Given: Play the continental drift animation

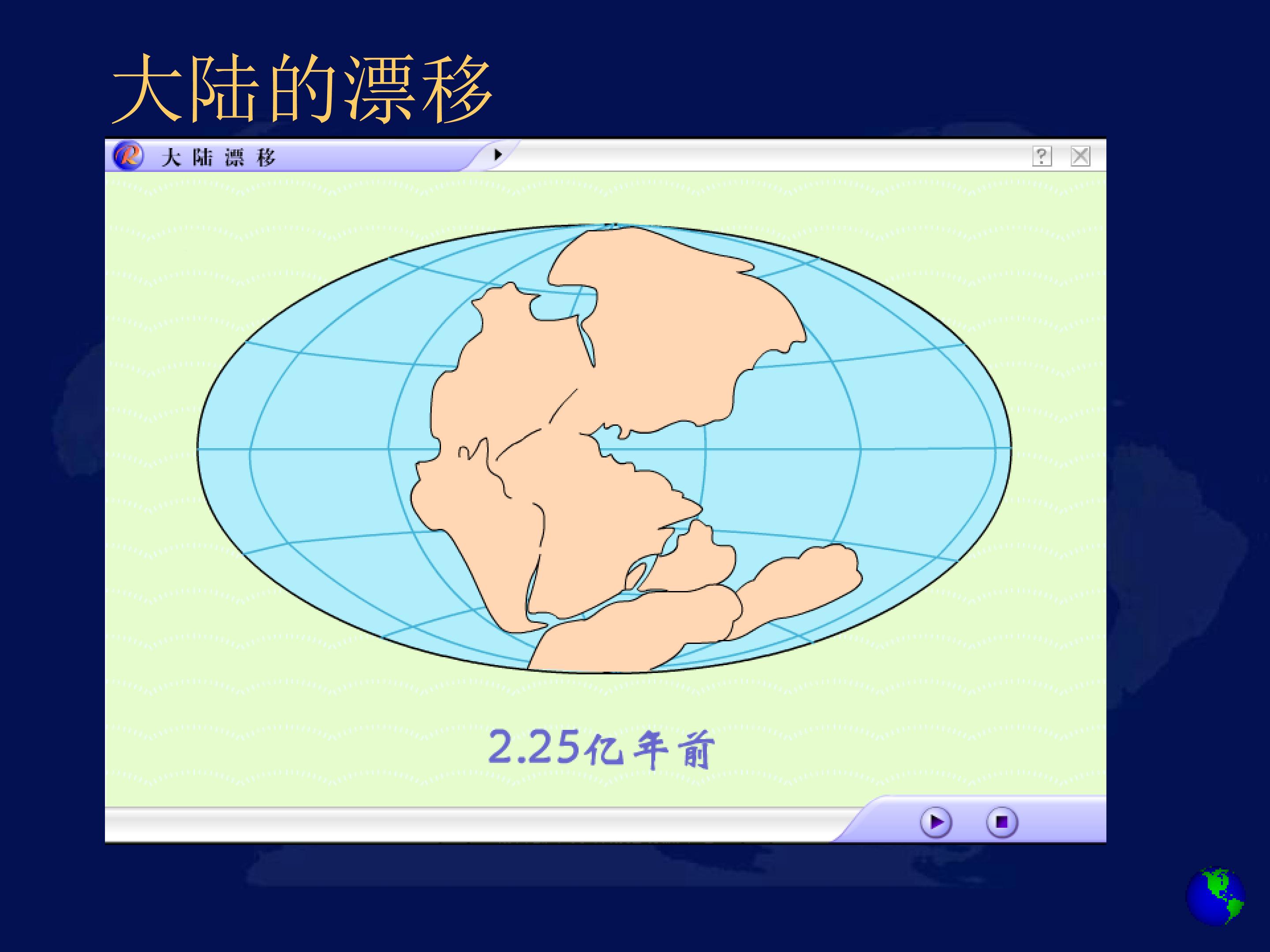Looking at the screenshot, I should 936,822.
